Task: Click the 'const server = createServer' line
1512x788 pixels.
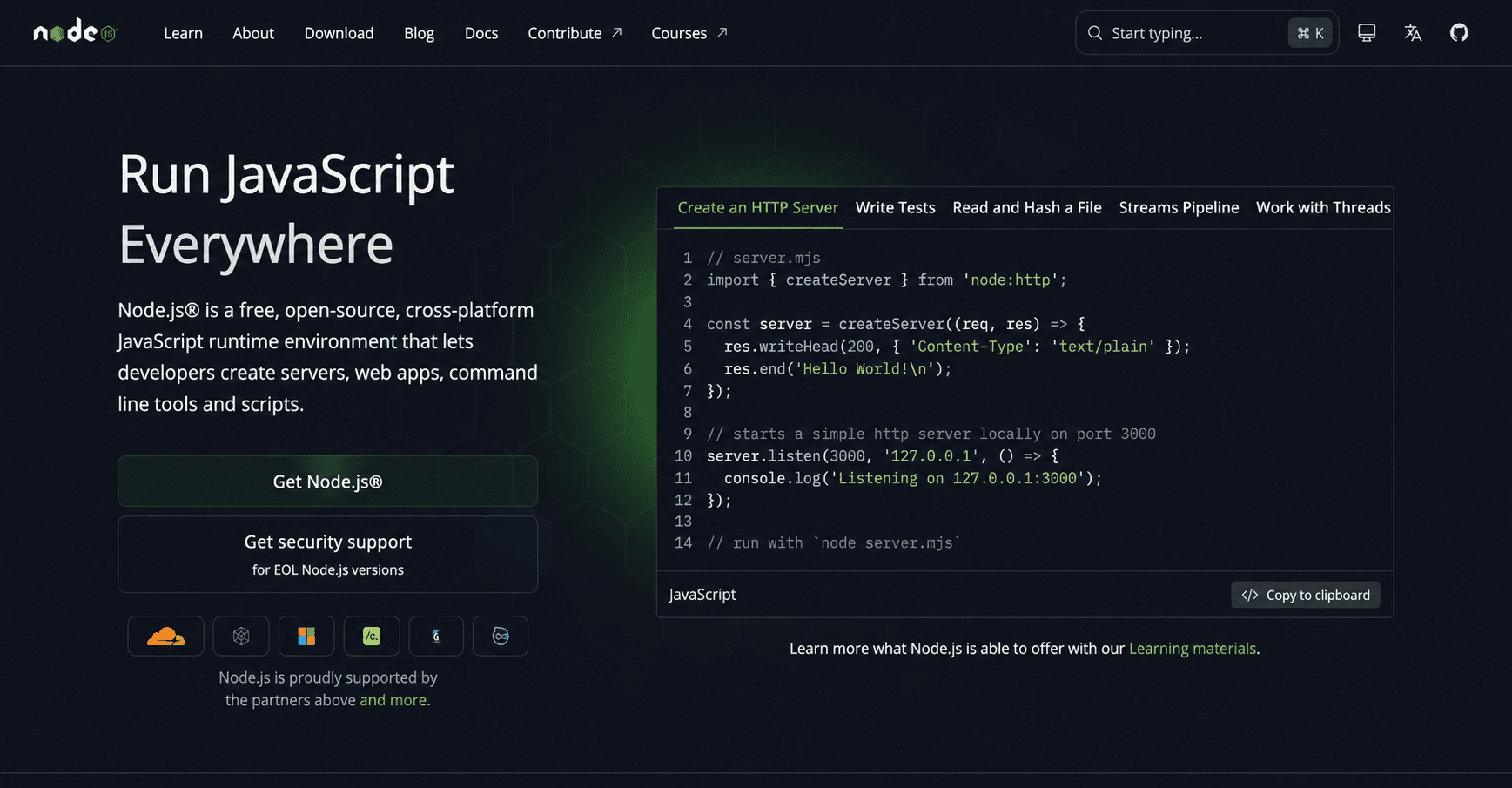Action: [896, 324]
